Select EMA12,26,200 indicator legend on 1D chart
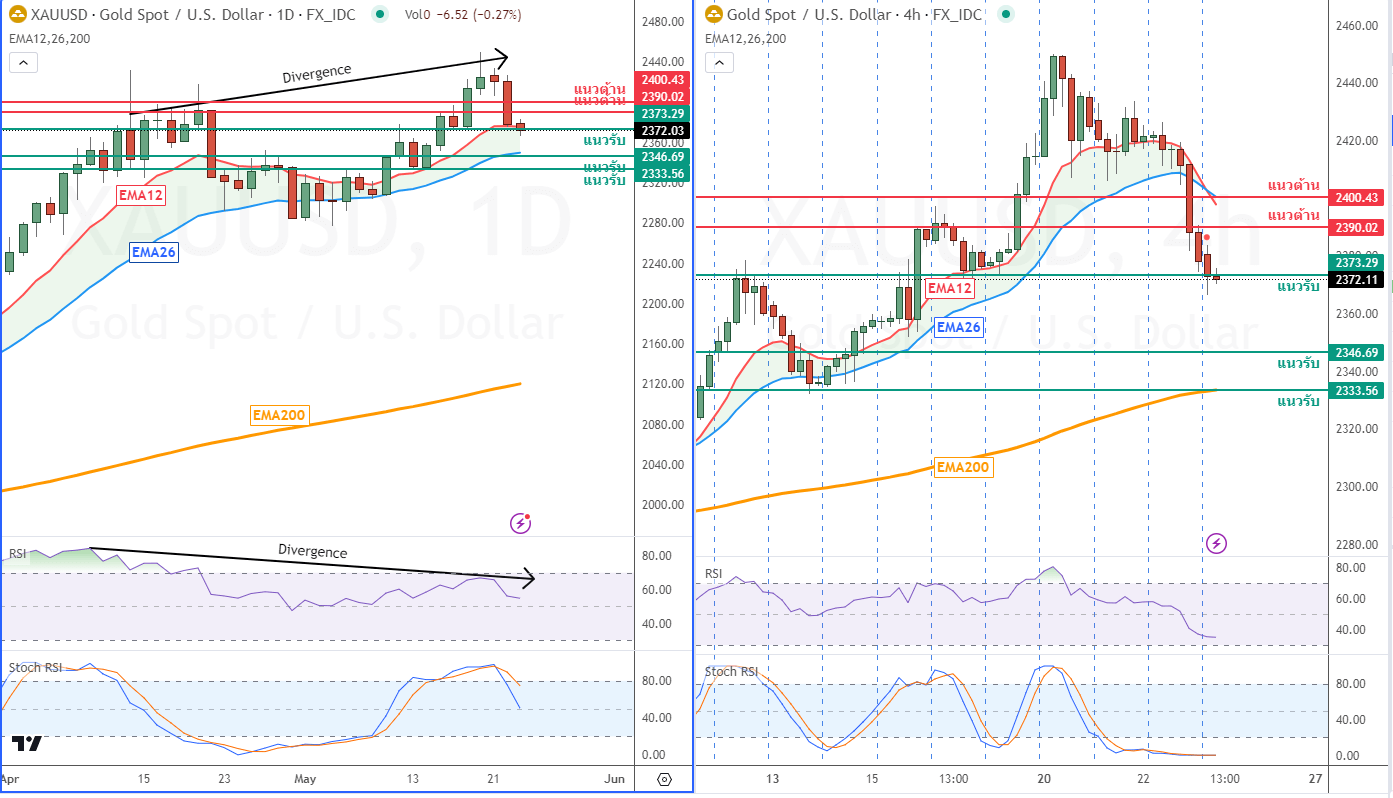Viewport: 1393px width, 798px height. pos(49,38)
